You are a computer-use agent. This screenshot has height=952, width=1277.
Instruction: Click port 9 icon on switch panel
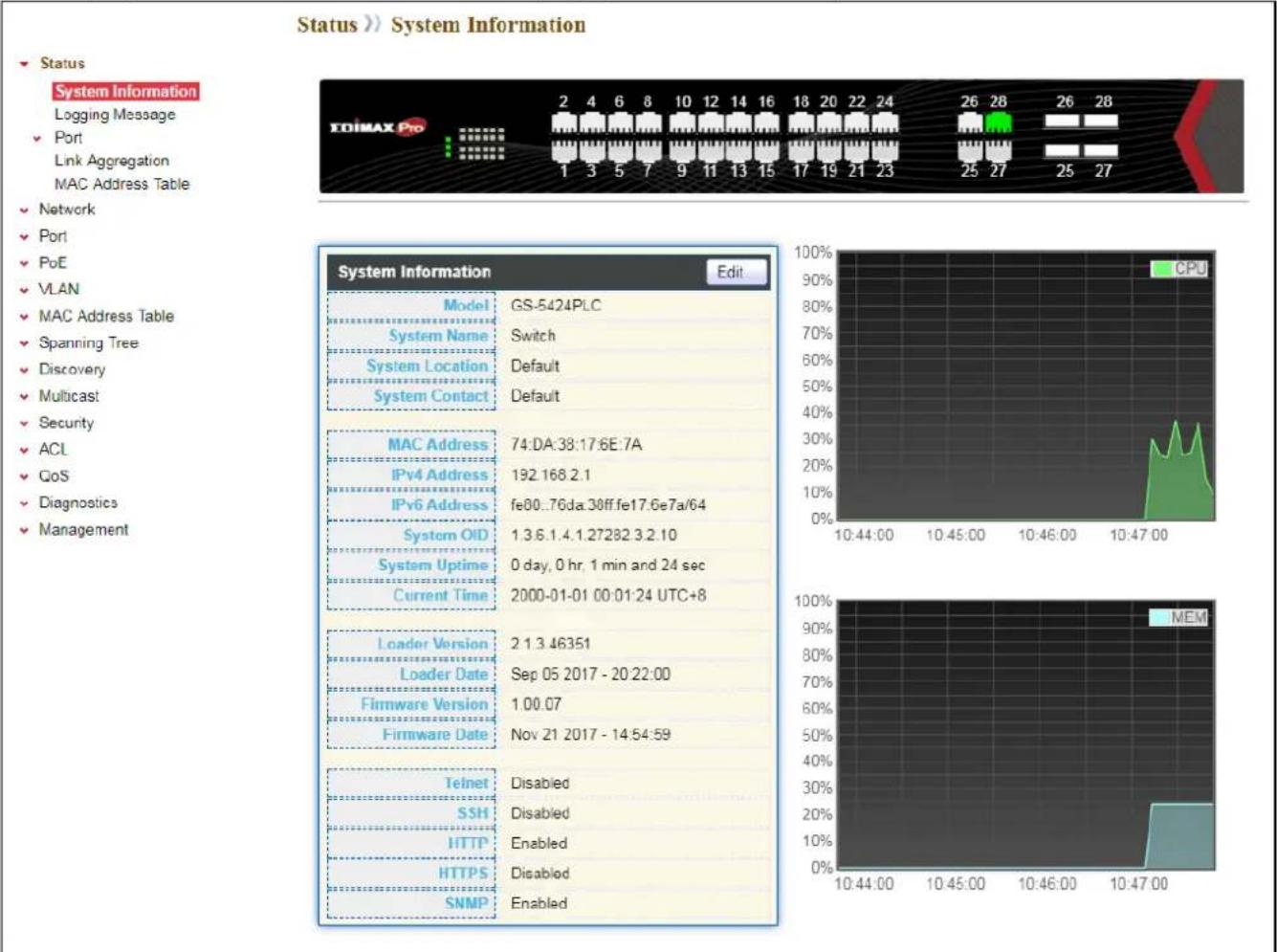682,150
